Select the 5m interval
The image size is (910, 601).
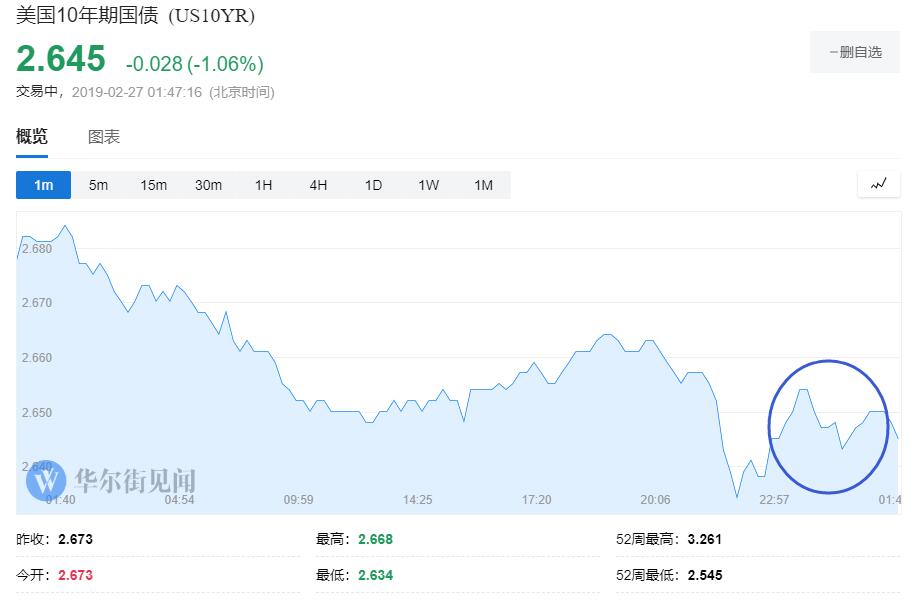(98, 185)
